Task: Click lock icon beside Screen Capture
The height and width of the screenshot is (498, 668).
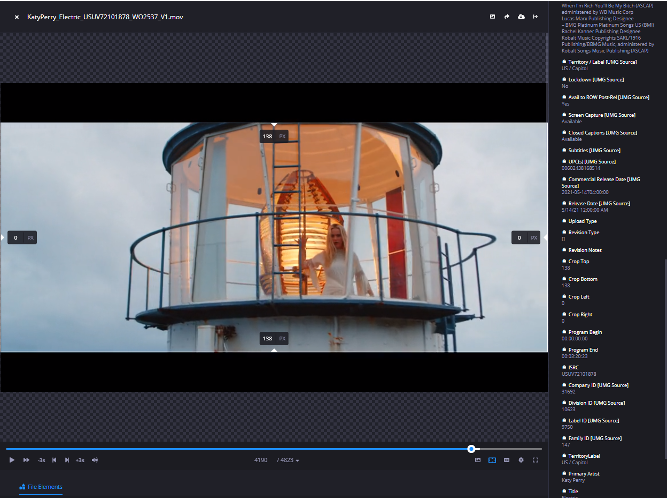Action: click(x=564, y=115)
